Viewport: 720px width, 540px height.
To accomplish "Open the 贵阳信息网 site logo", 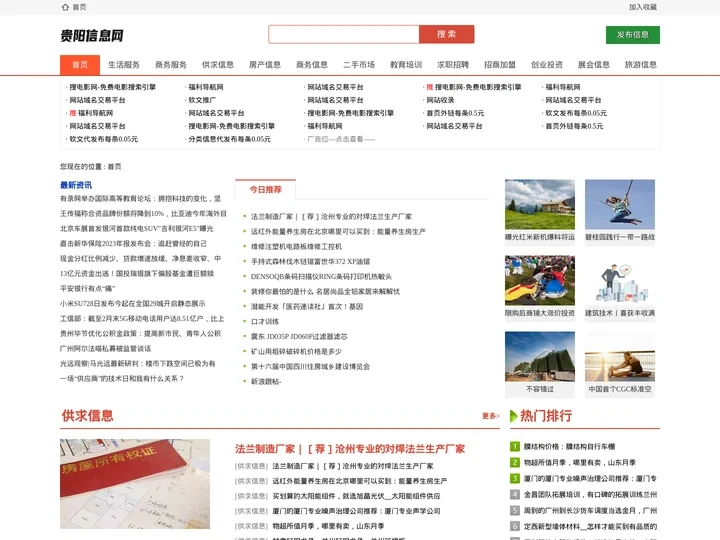I will tap(92, 35).
